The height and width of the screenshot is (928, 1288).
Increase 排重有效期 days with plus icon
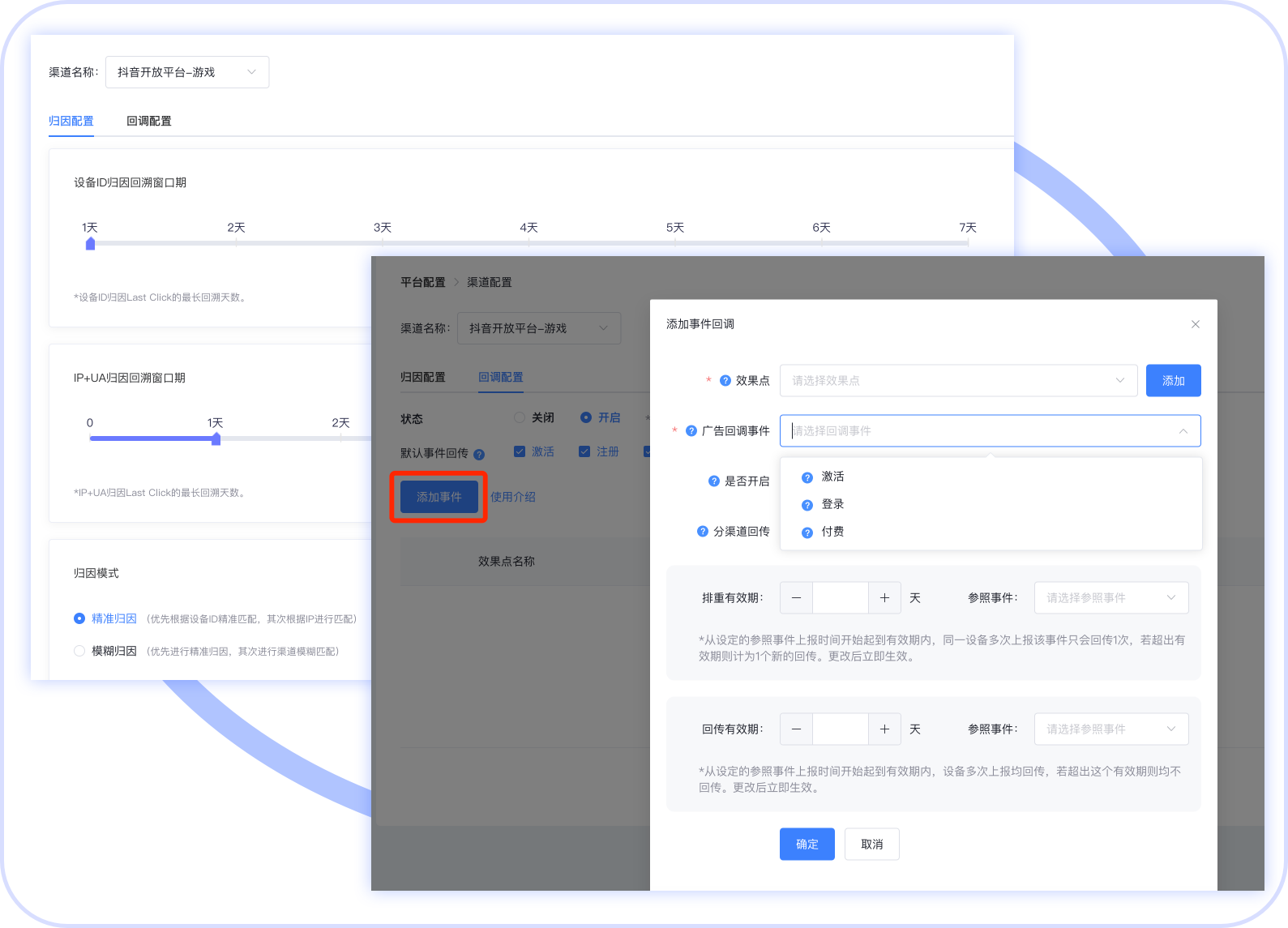tap(884, 598)
